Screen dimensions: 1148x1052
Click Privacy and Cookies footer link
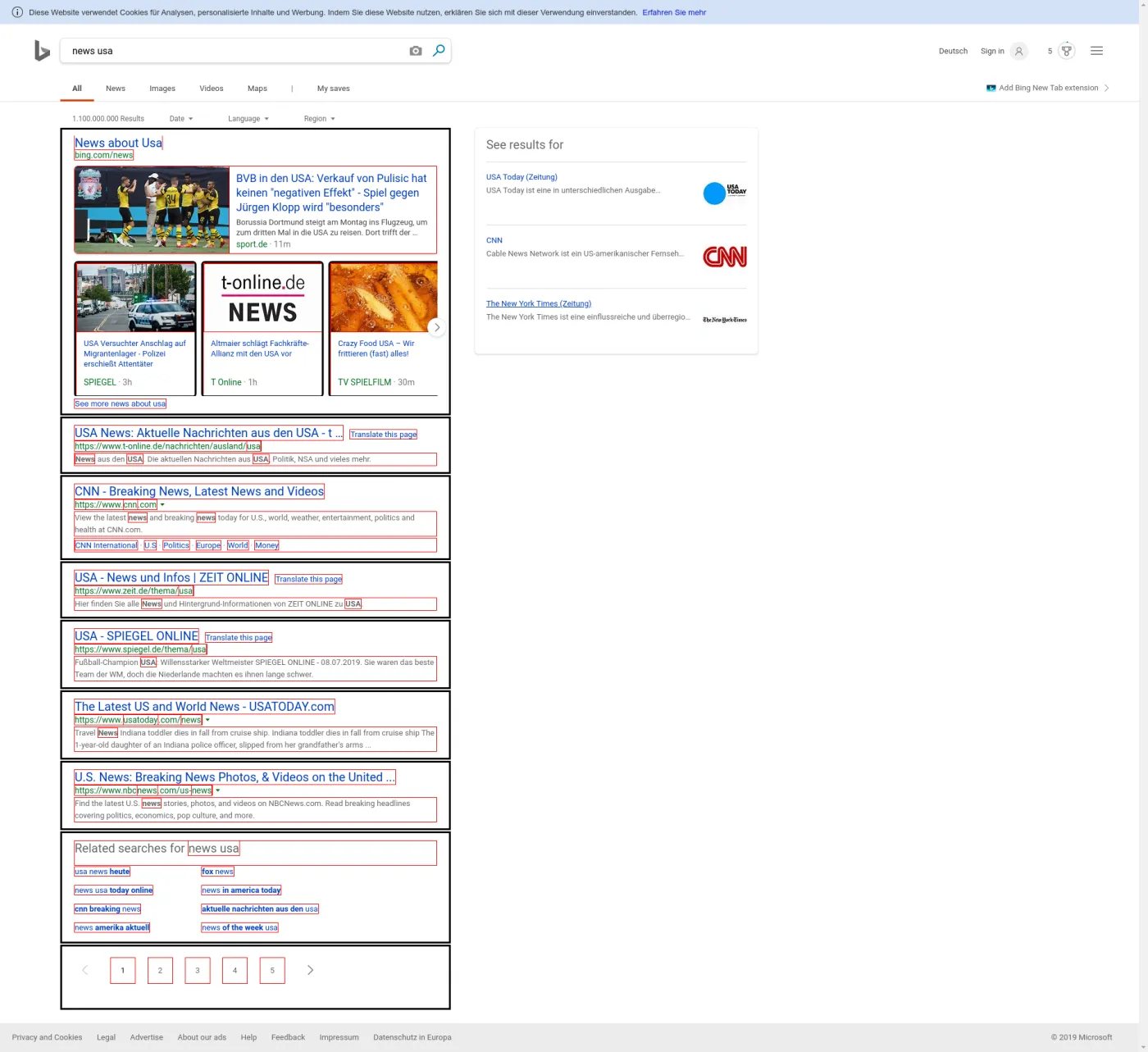tap(47, 1037)
